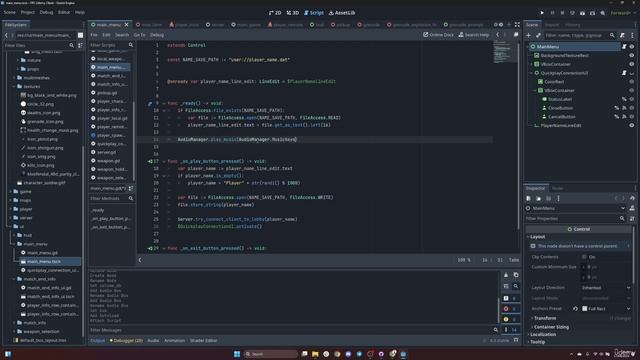The height and width of the screenshot is (360, 640).
Task: Open the script attached to MainMenu node
Action: tap(624, 47)
